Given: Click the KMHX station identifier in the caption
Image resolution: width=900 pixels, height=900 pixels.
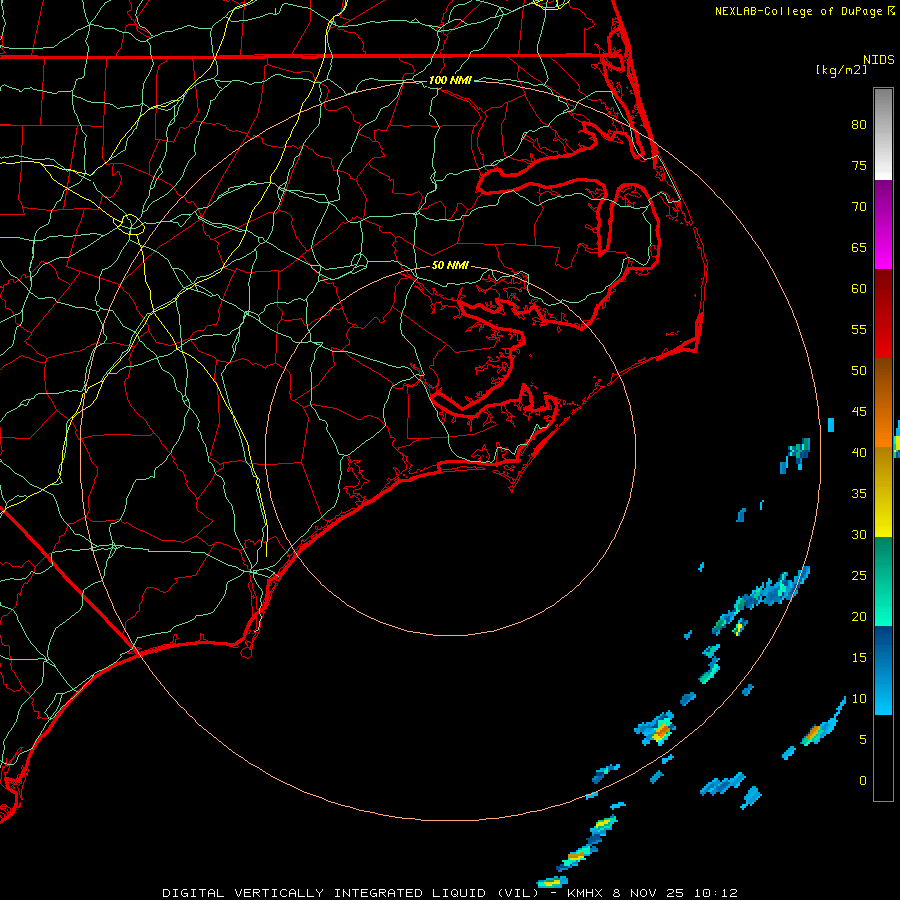Looking at the screenshot, I should 585,893.
